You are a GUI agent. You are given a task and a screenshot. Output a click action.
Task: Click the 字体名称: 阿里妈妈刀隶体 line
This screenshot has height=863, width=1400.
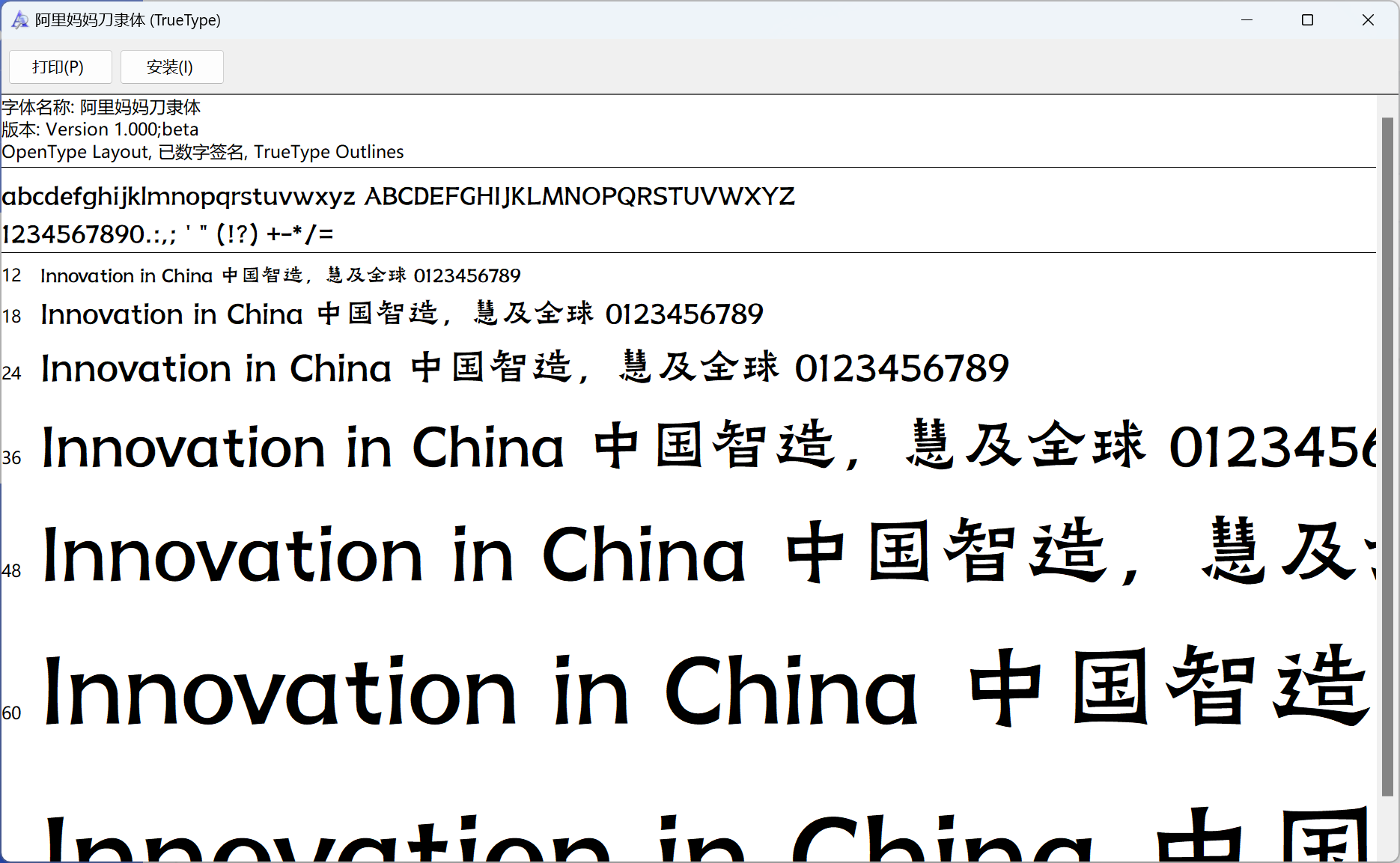(101, 107)
